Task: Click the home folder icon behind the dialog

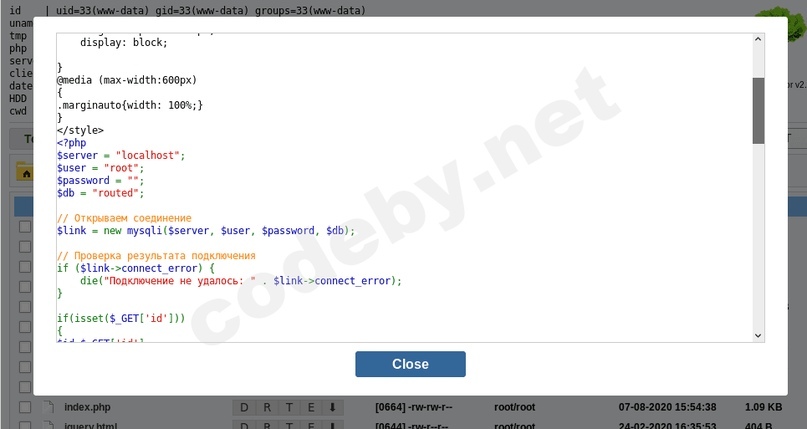Action: pos(24,173)
